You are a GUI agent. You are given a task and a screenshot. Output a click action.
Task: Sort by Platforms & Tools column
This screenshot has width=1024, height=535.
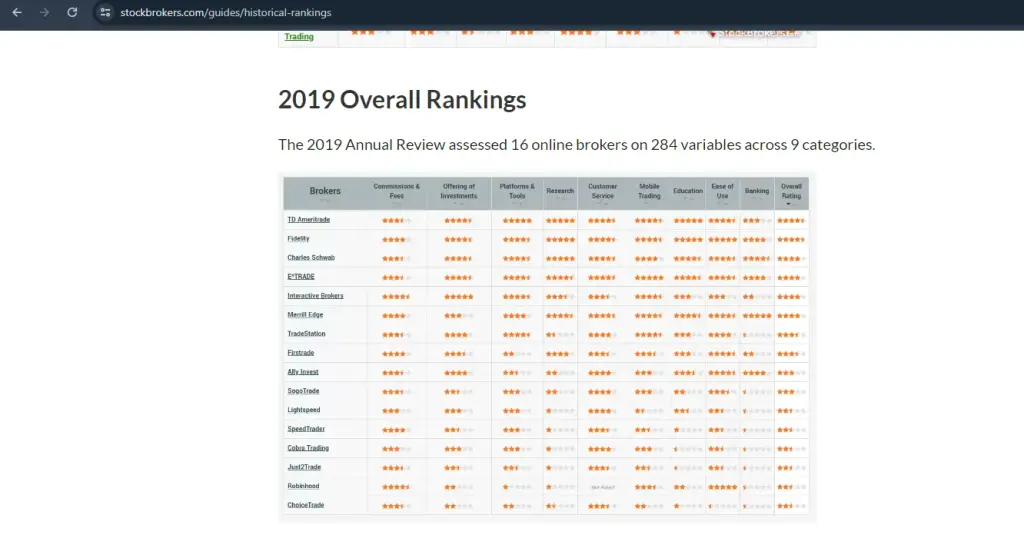[x=517, y=191]
